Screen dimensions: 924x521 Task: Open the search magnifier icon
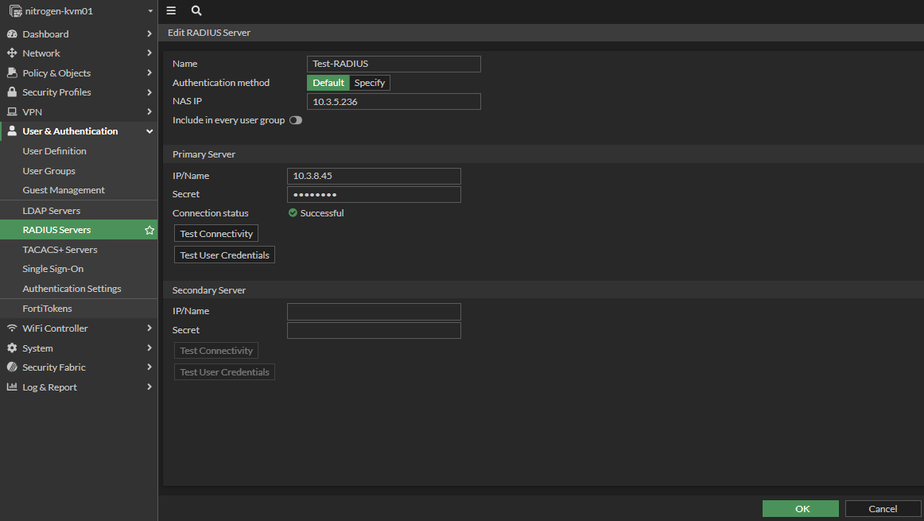(196, 10)
